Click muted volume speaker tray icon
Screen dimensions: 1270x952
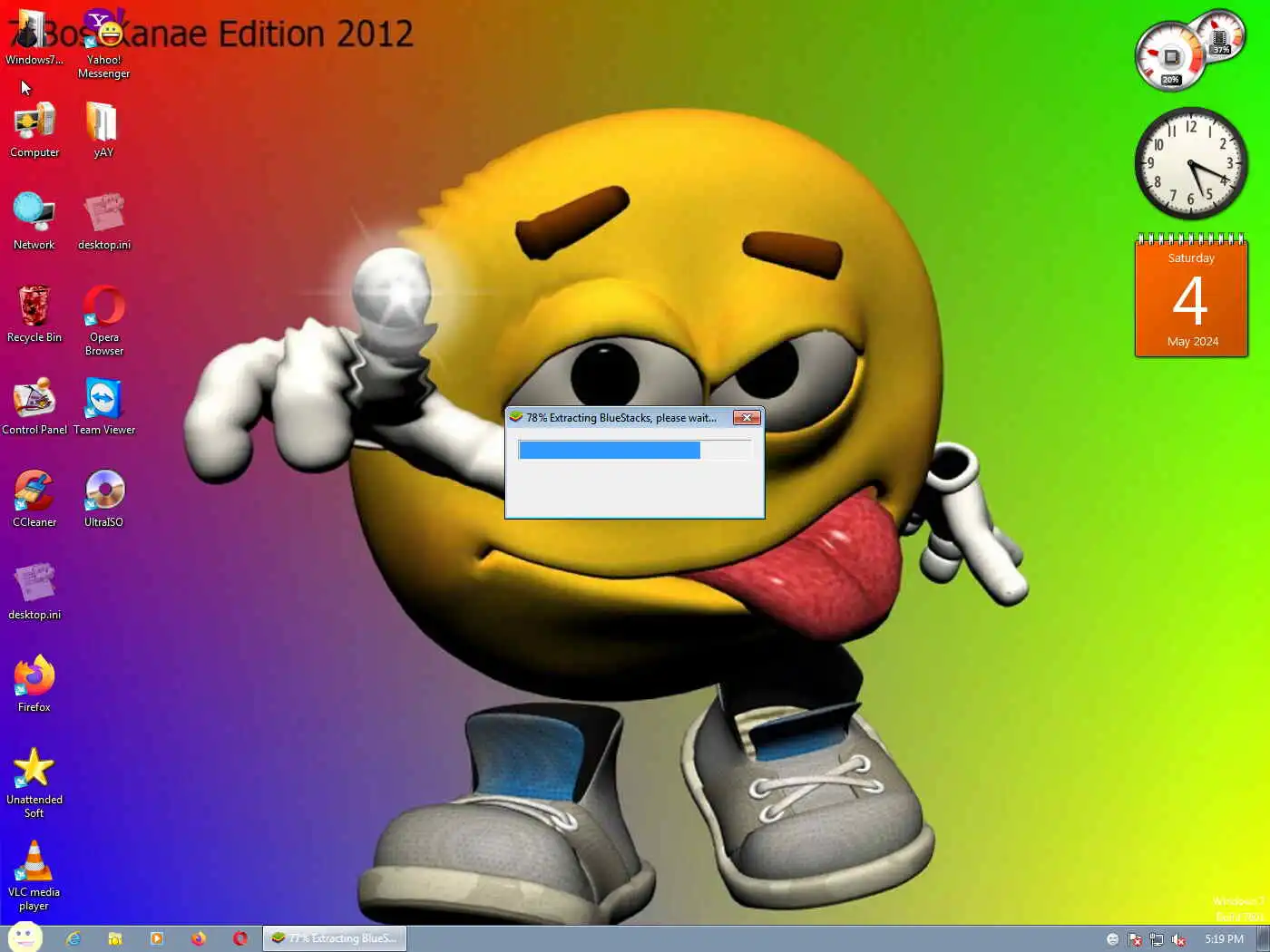(x=1178, y=939)
